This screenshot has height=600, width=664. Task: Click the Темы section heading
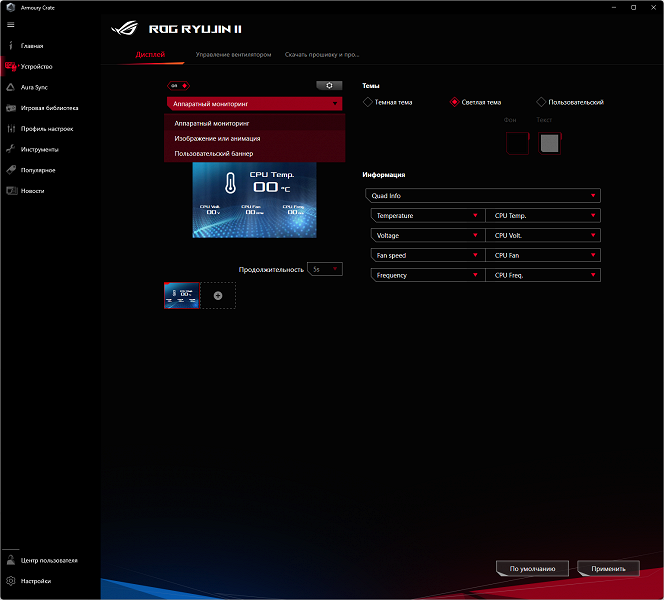371,86
